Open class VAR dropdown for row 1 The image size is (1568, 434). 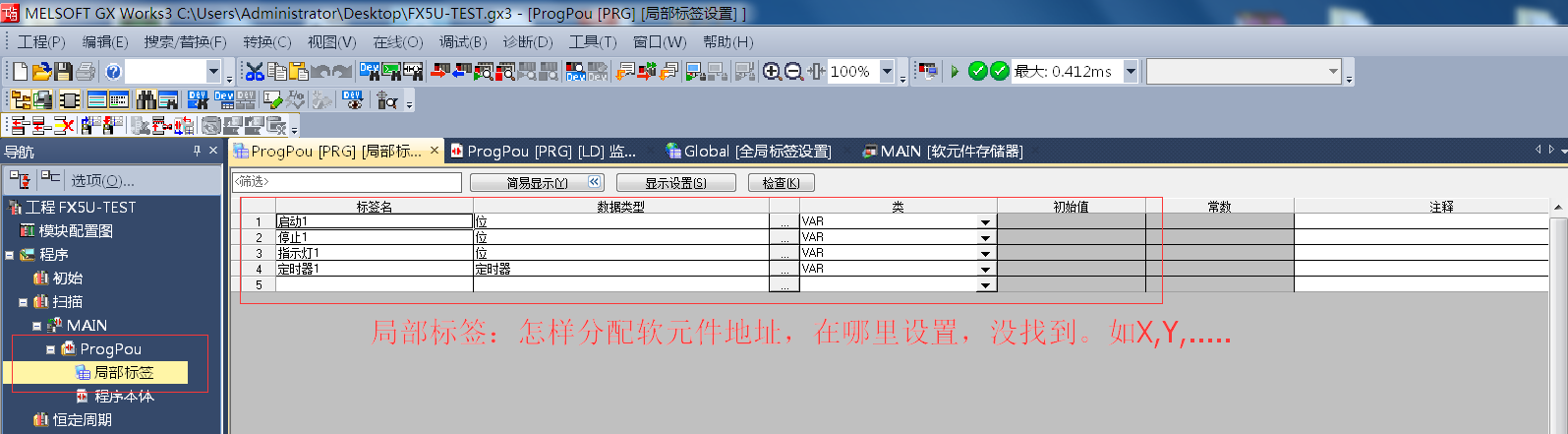(985, 222)
